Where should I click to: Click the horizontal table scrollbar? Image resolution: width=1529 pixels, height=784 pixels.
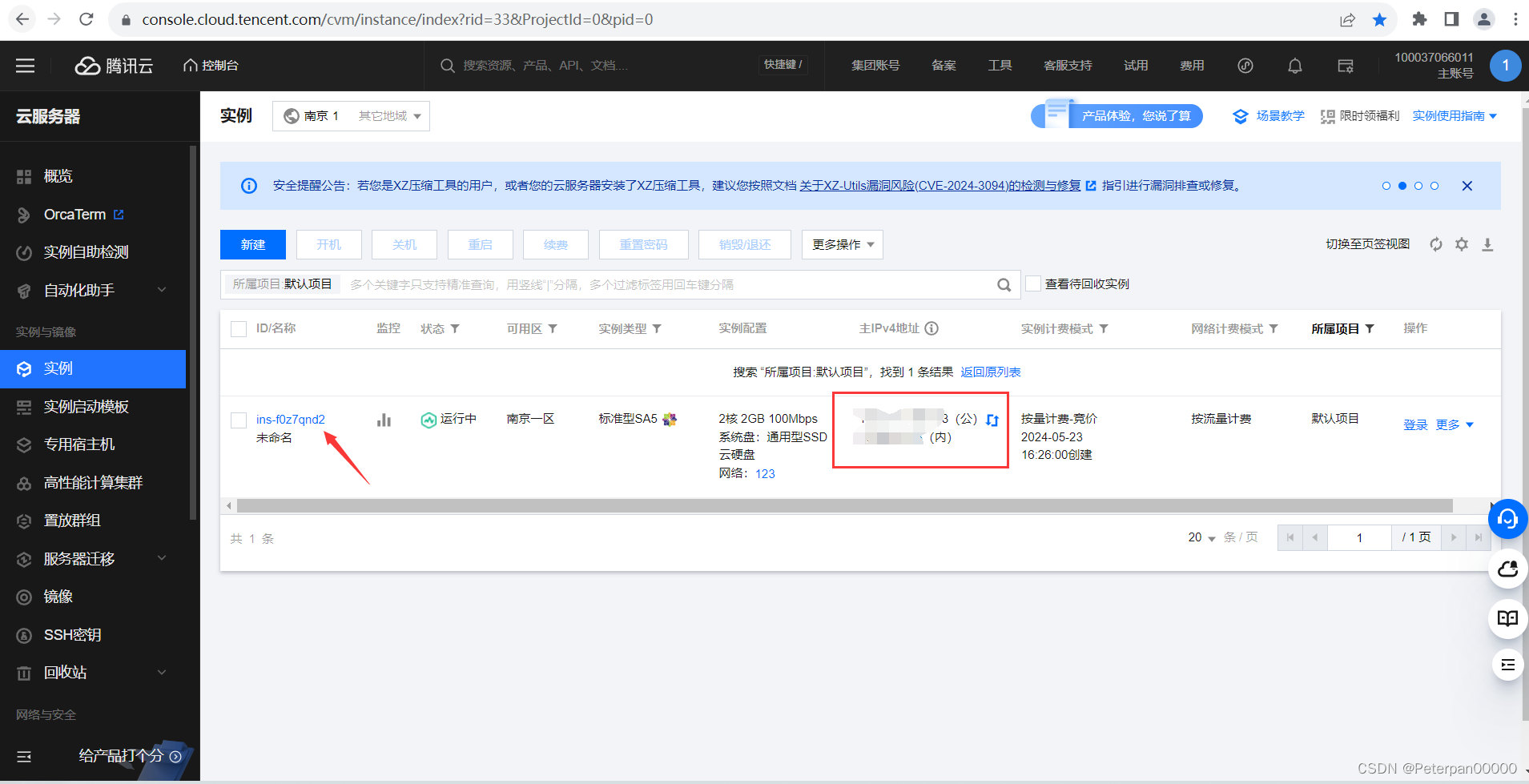pyautogui.click(x=845, y=506)
